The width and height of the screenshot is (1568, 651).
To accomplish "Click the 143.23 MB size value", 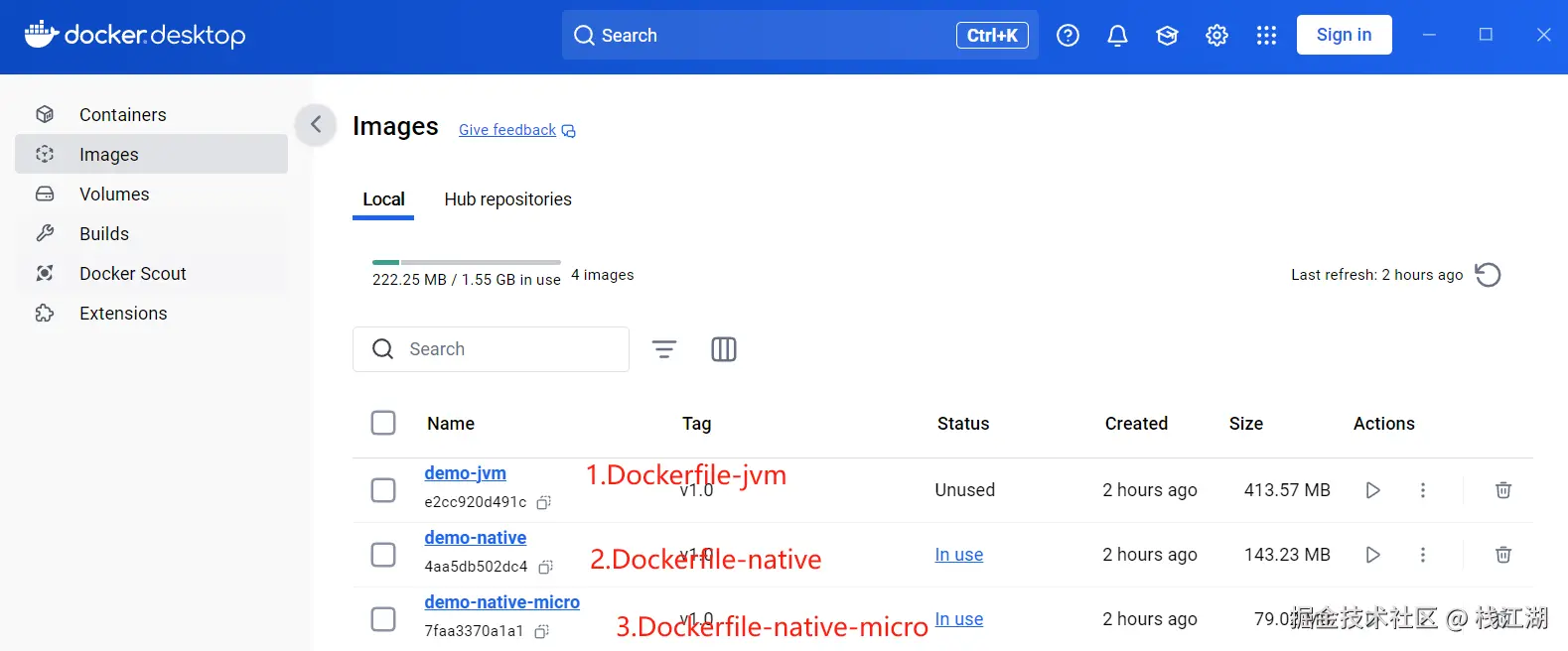I will click(x=1287, y=555).
